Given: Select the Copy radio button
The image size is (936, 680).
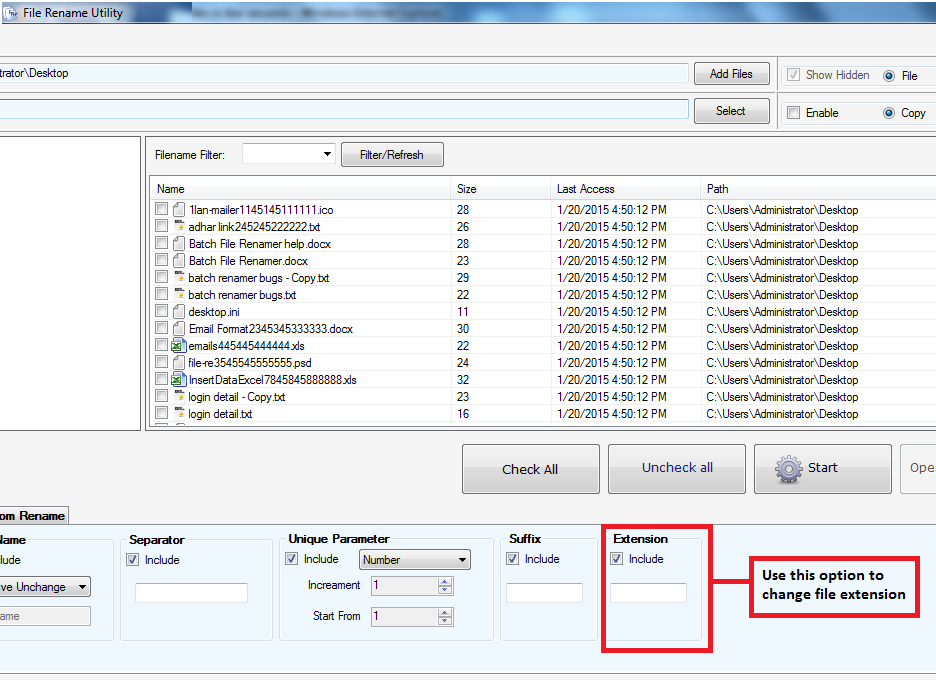Looking at the screenshot, I should tap(887, 113).
